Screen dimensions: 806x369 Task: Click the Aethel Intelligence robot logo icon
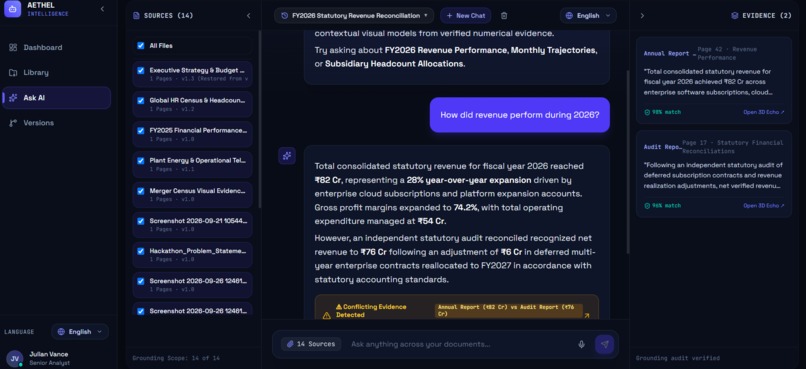(x=13, y=9)
